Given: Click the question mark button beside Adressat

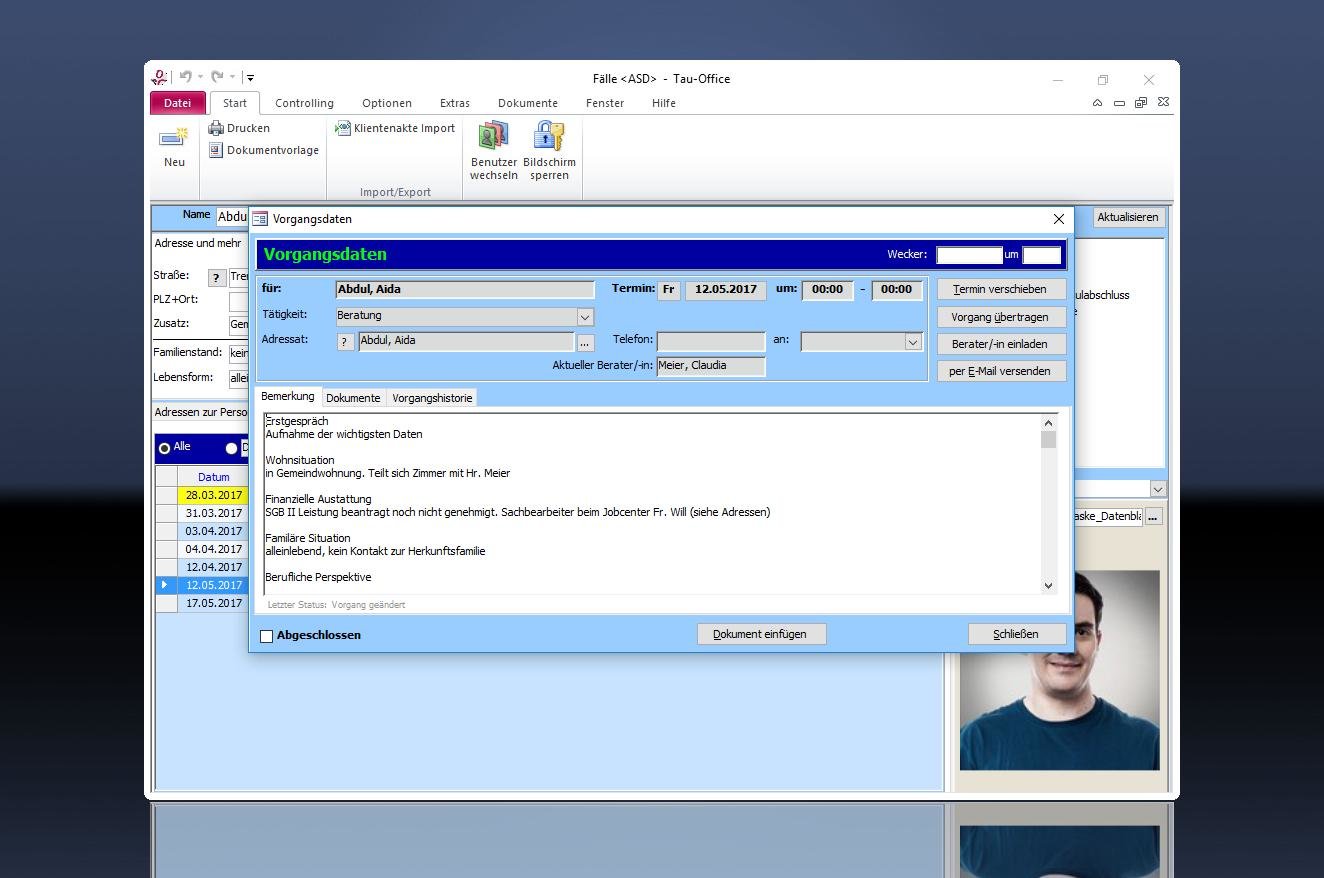Looking at the screenshot, I should (x=345, y=342).
